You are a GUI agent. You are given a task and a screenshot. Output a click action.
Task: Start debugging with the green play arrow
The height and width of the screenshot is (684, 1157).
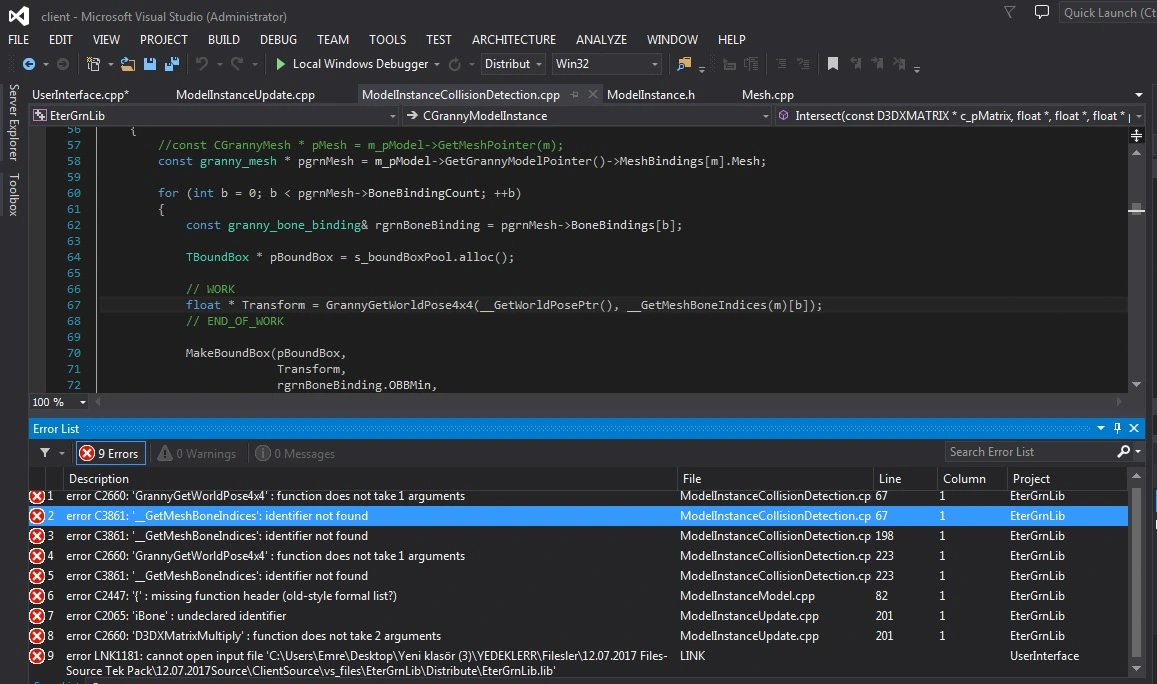[280, 64]
